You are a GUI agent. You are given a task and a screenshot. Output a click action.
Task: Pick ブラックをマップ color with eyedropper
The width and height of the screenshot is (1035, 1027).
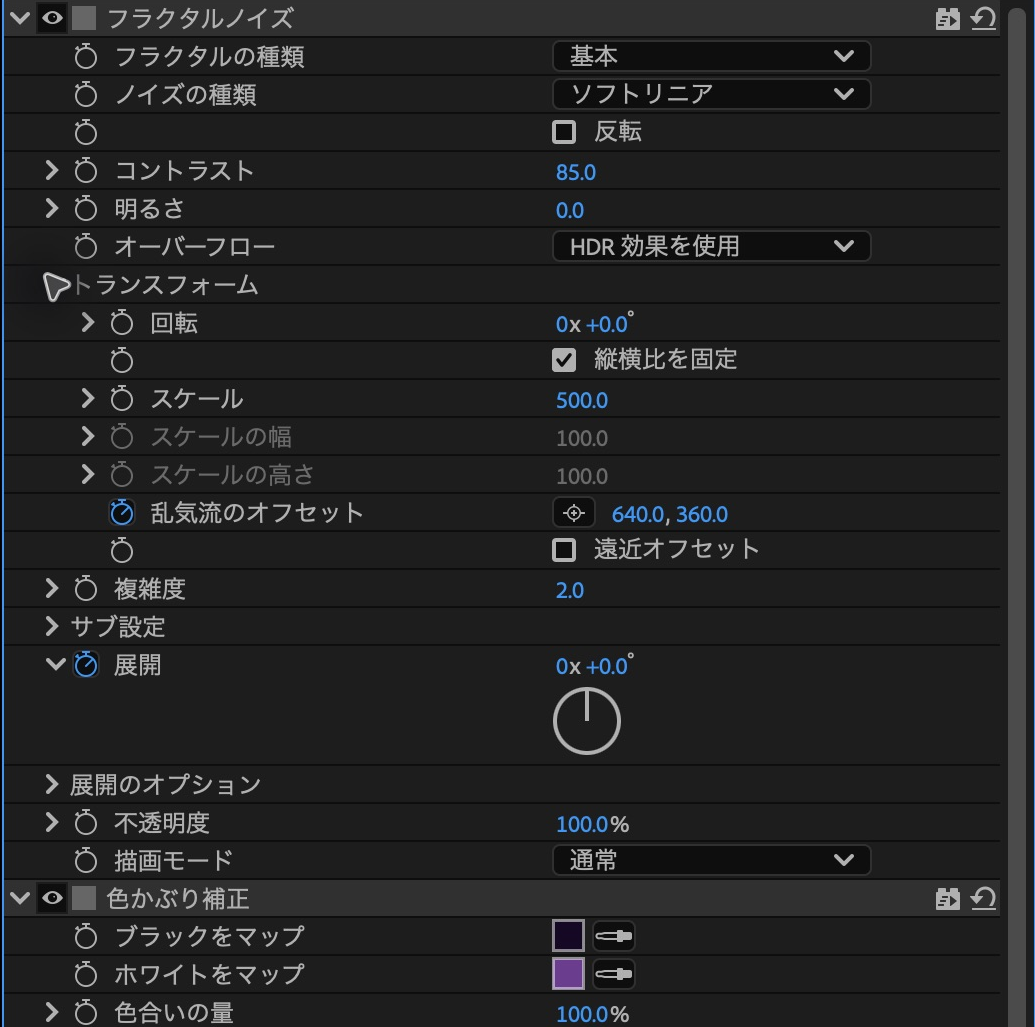[x=614, y=936]
